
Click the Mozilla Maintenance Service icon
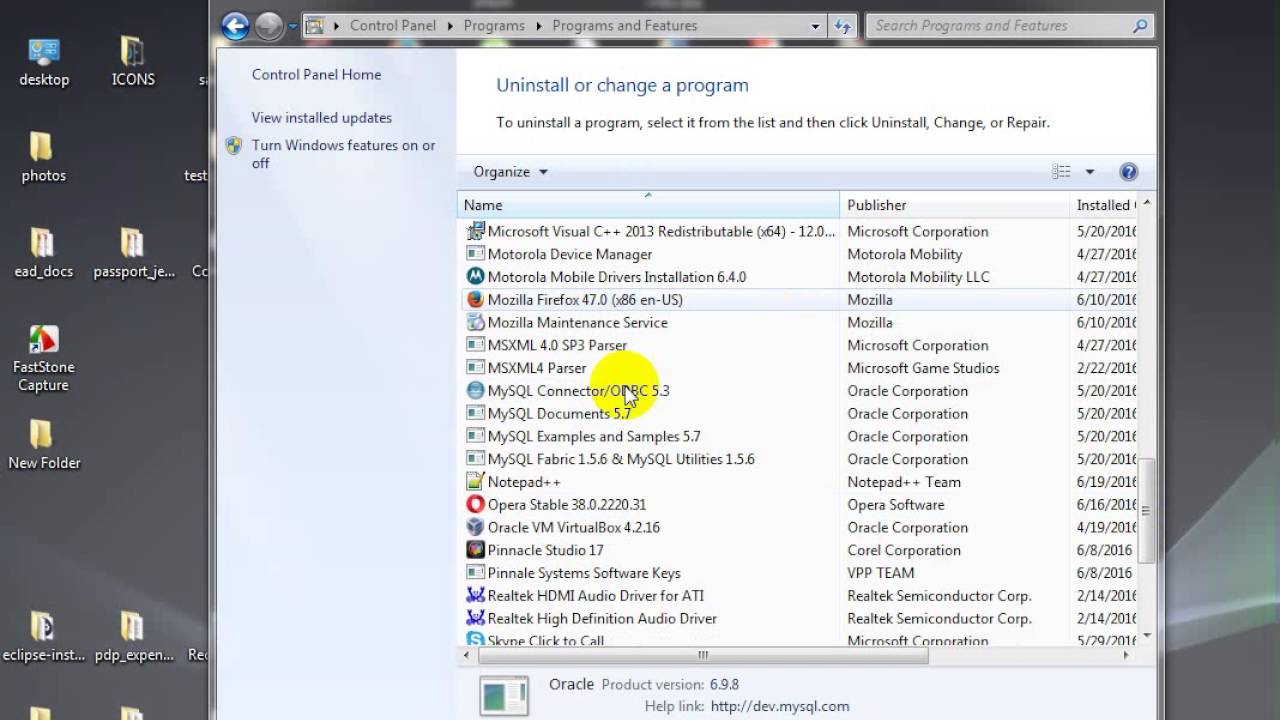pyautogui.click(x=476, y=322)
